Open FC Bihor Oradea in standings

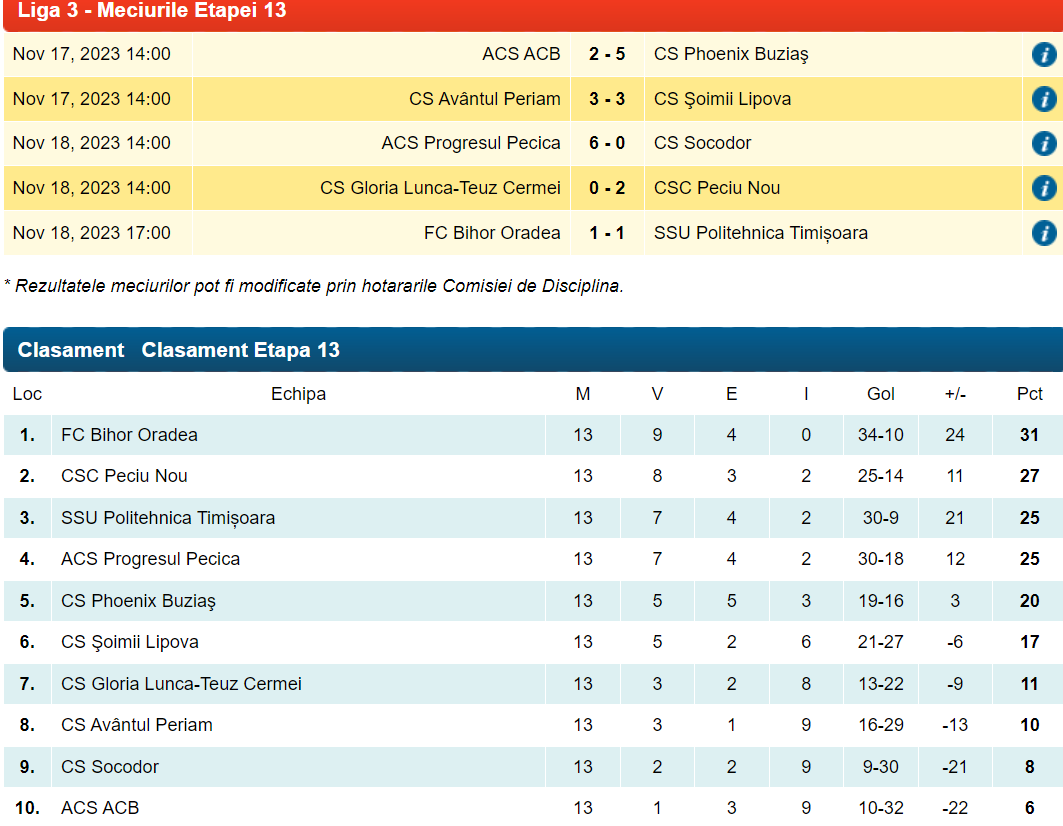tap(129, 435)
